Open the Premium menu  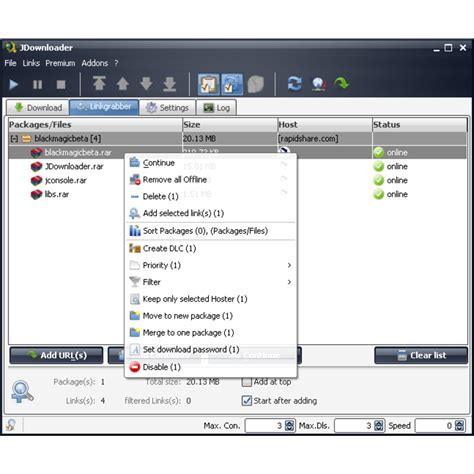60,63
